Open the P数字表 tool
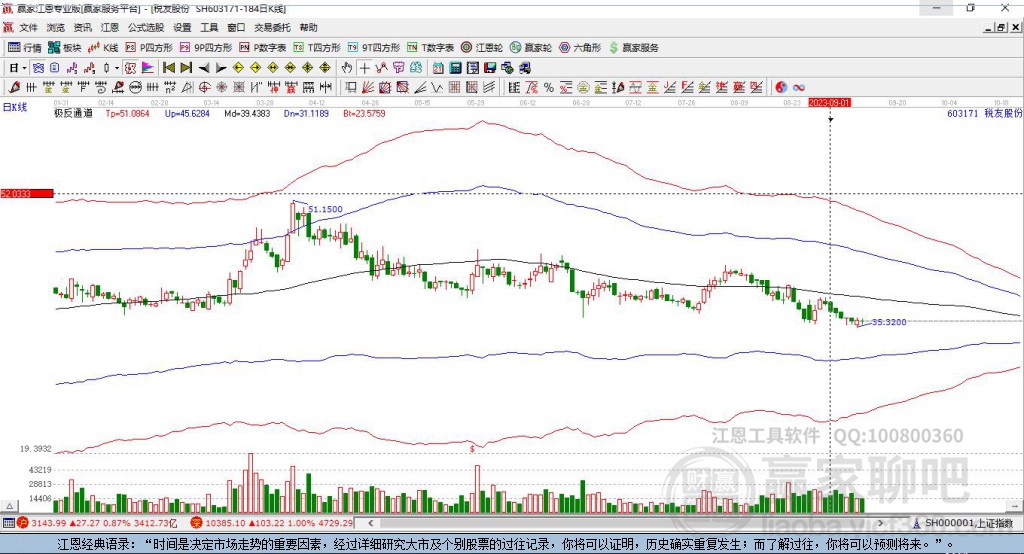This screenshot has height=554, width=1024. click(x=263, y=48)
